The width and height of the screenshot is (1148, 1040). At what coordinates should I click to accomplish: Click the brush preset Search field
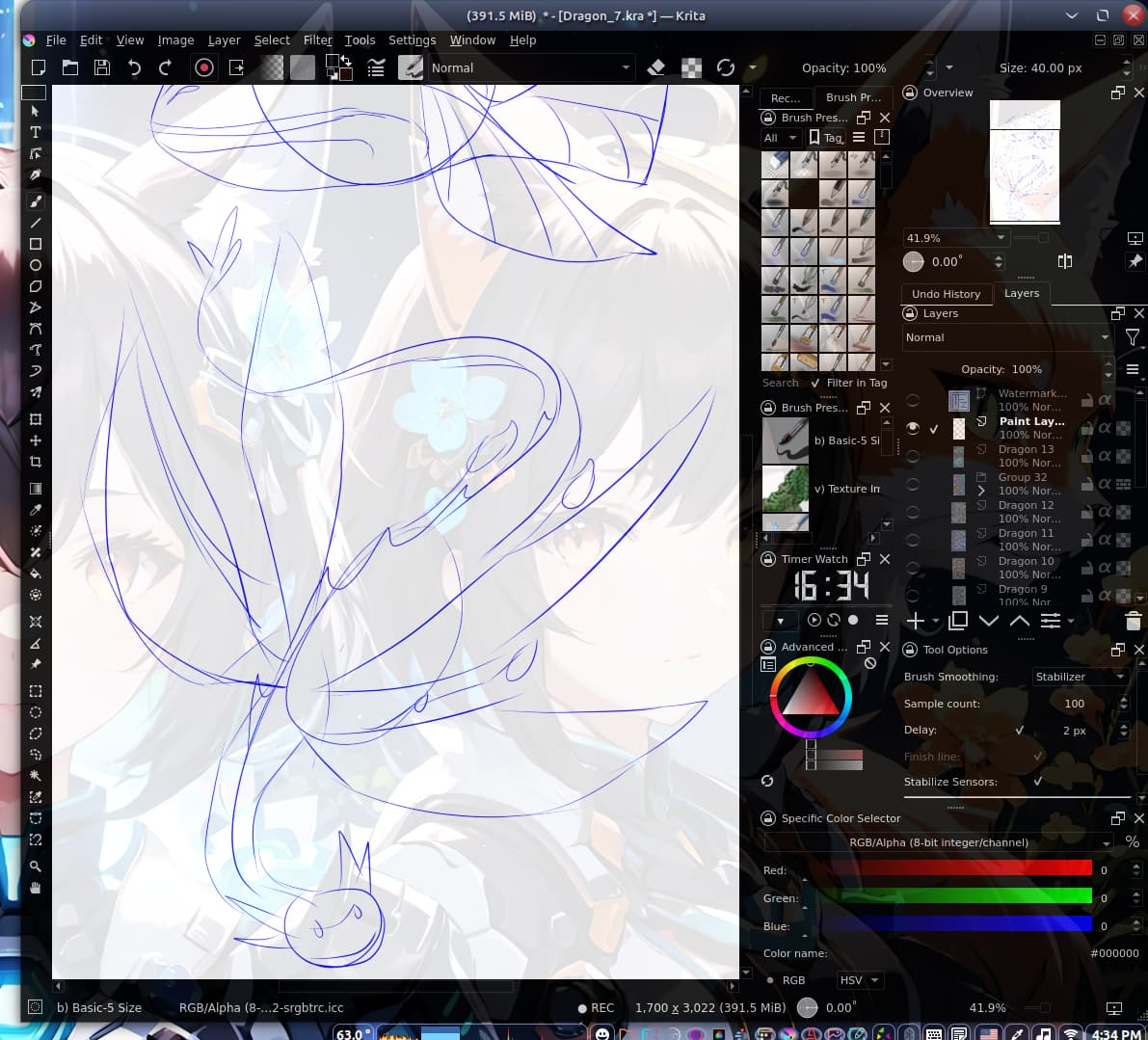point(781,383)
